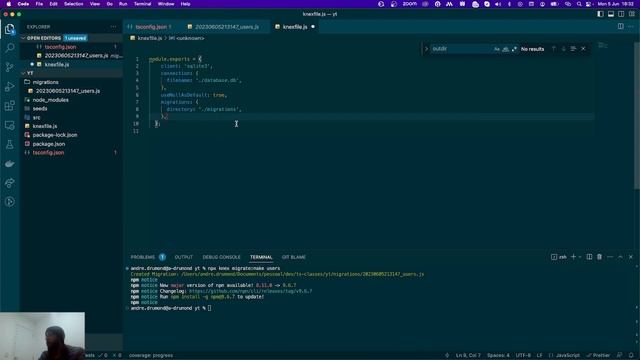Image resolution: width=640 pixels, height=360 pixels.
Task: Select the knexfile.js editor tab
Action: [295, 27]
